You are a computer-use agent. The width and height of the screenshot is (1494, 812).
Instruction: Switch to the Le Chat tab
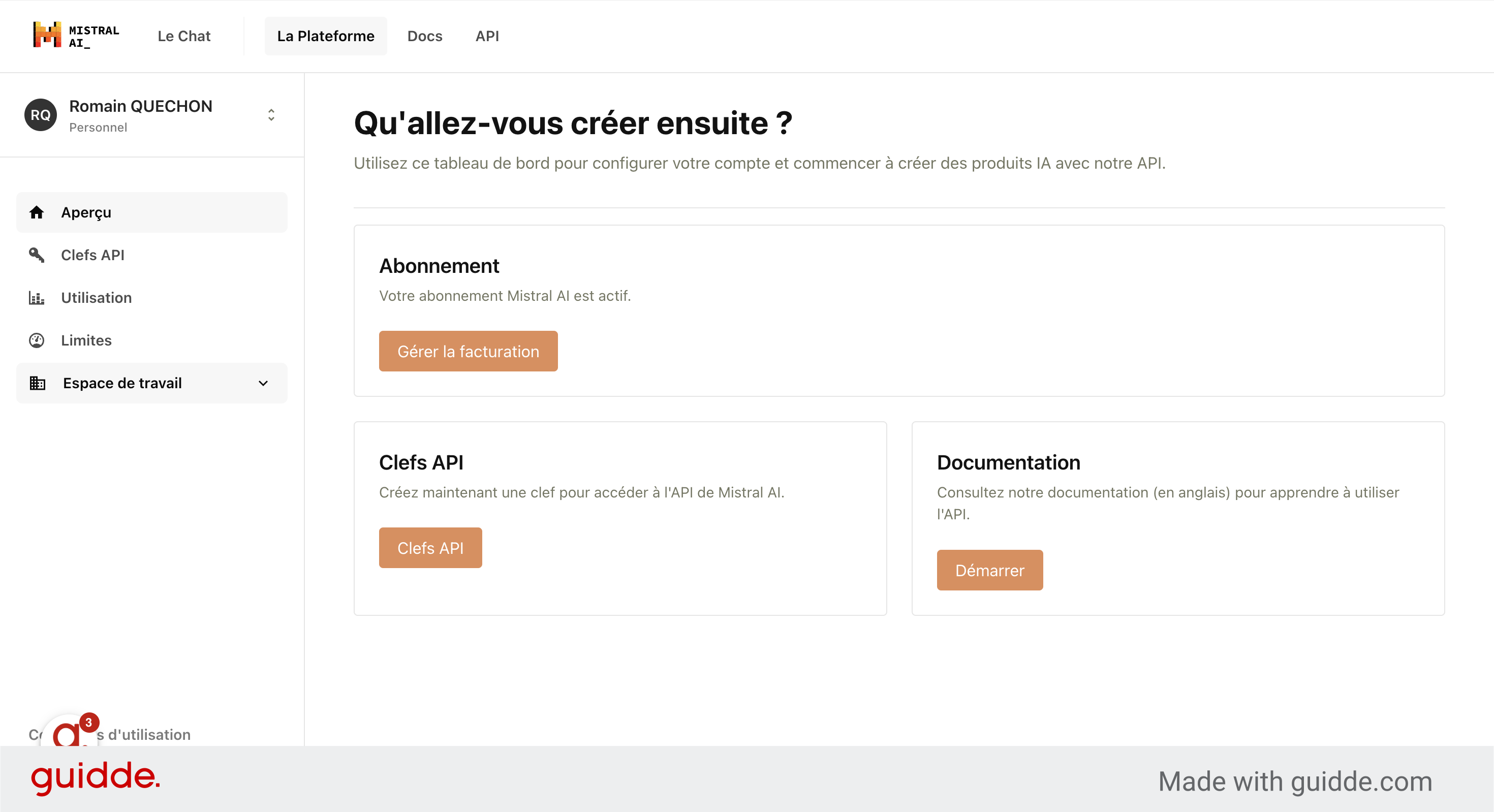click(184, 36)
